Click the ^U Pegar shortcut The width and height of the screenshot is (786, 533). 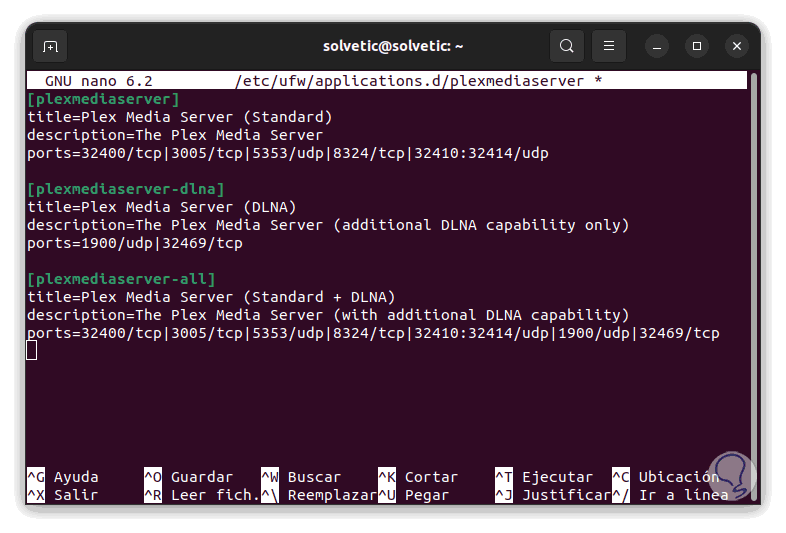click(x=414, y=494)
